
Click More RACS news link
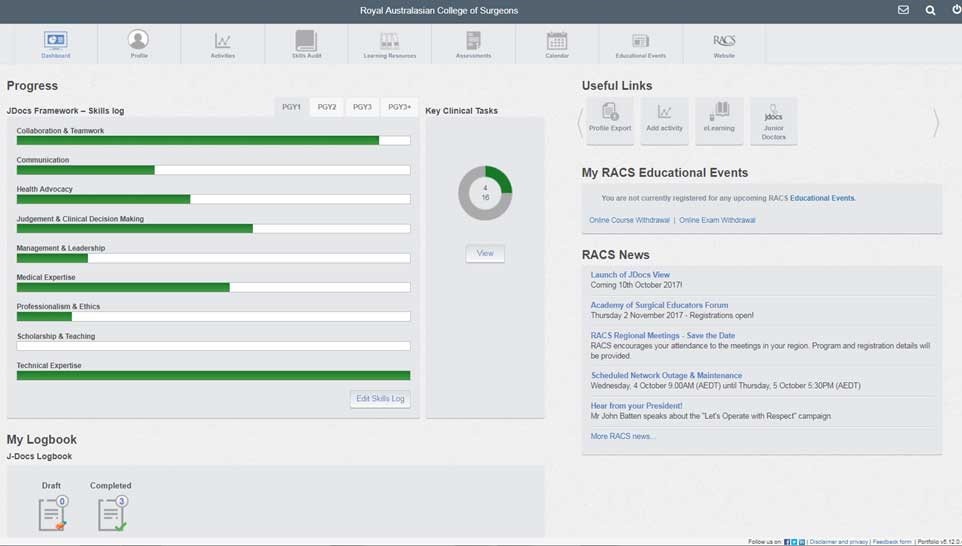[623, 436]
